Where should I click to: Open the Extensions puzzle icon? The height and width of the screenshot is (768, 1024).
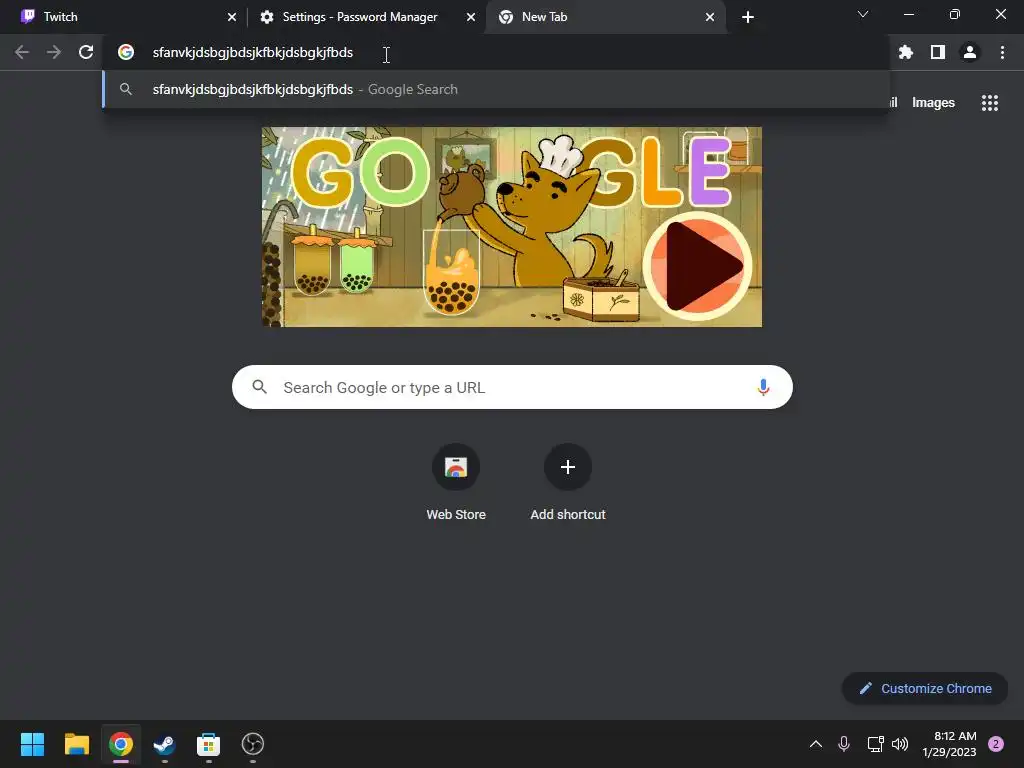[x=905, y=52]
